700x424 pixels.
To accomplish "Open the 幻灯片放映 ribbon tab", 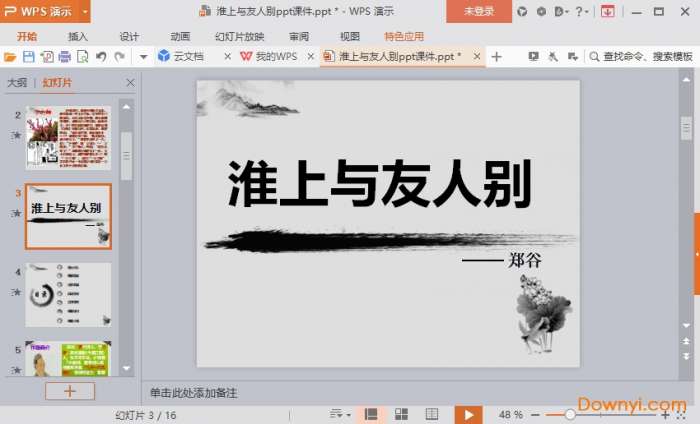I will [x=240, y=36].
